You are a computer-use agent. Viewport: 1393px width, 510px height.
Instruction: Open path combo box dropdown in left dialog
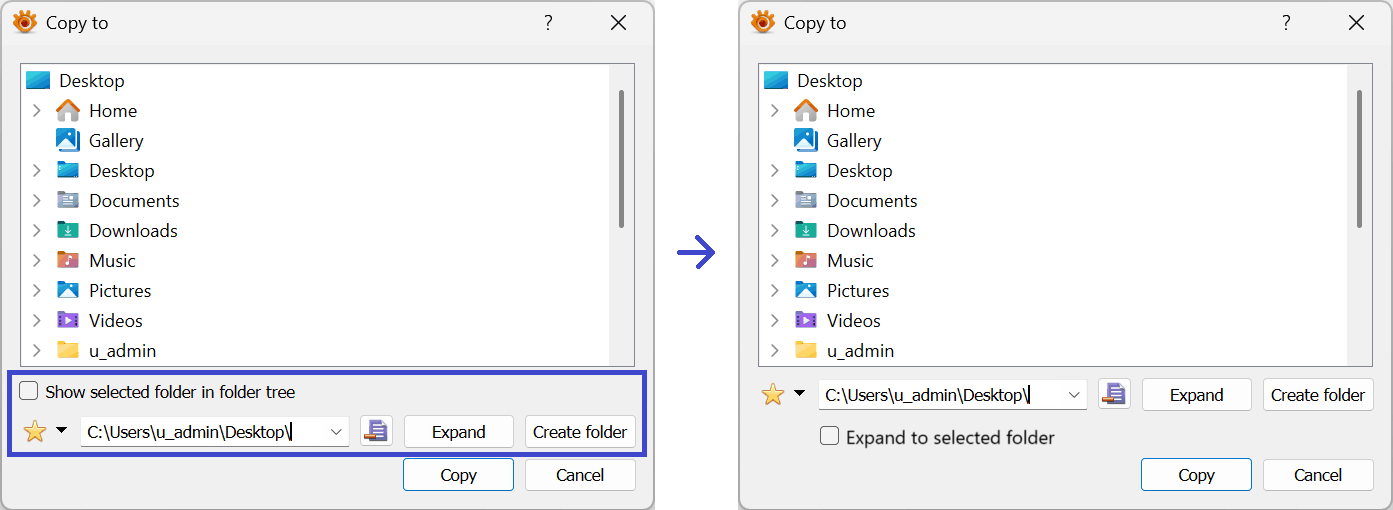click(x=337, y=432)
